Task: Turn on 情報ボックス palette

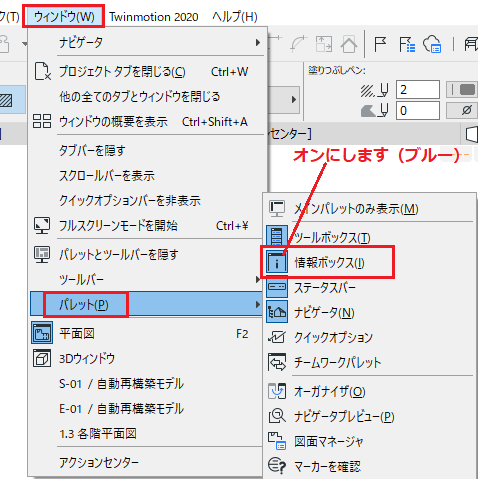Action: [x=329, y=263]
